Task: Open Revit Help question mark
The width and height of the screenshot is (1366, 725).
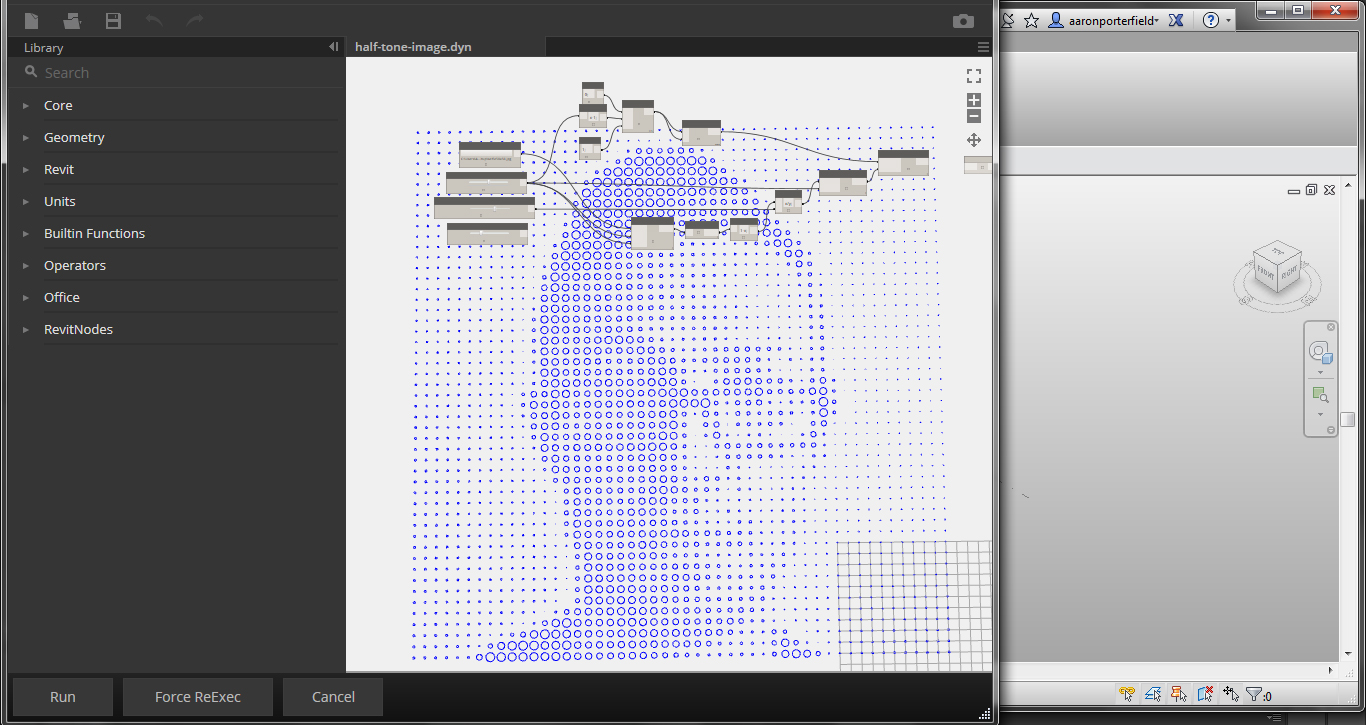Action: (x=1211, y=20)
